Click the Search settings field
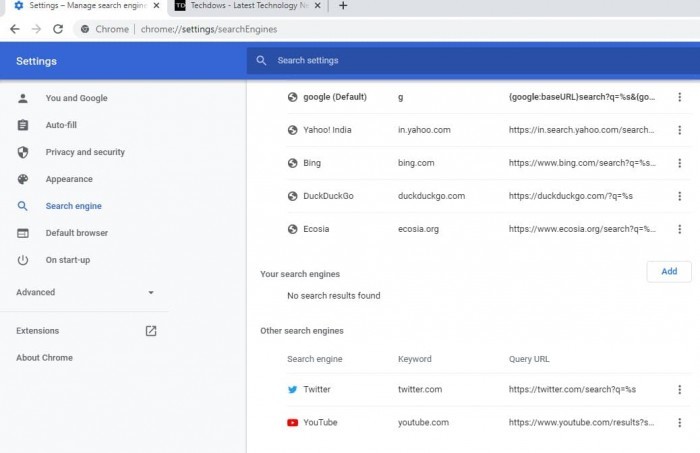 [473, 61]
